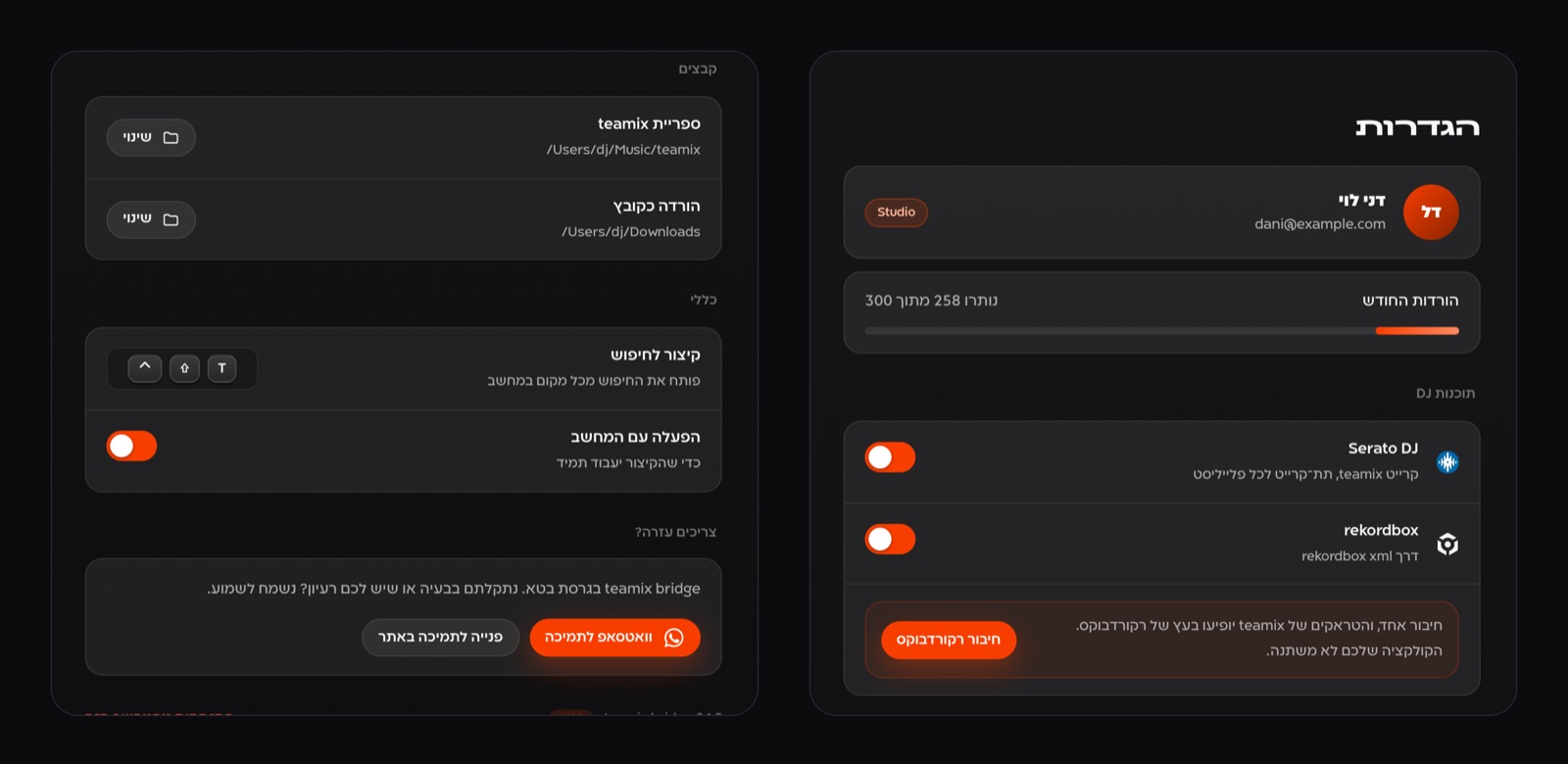Open וואטסאפ לתמיכה support chat
The image size is (1568, 764).
click(x=614, y=638)
